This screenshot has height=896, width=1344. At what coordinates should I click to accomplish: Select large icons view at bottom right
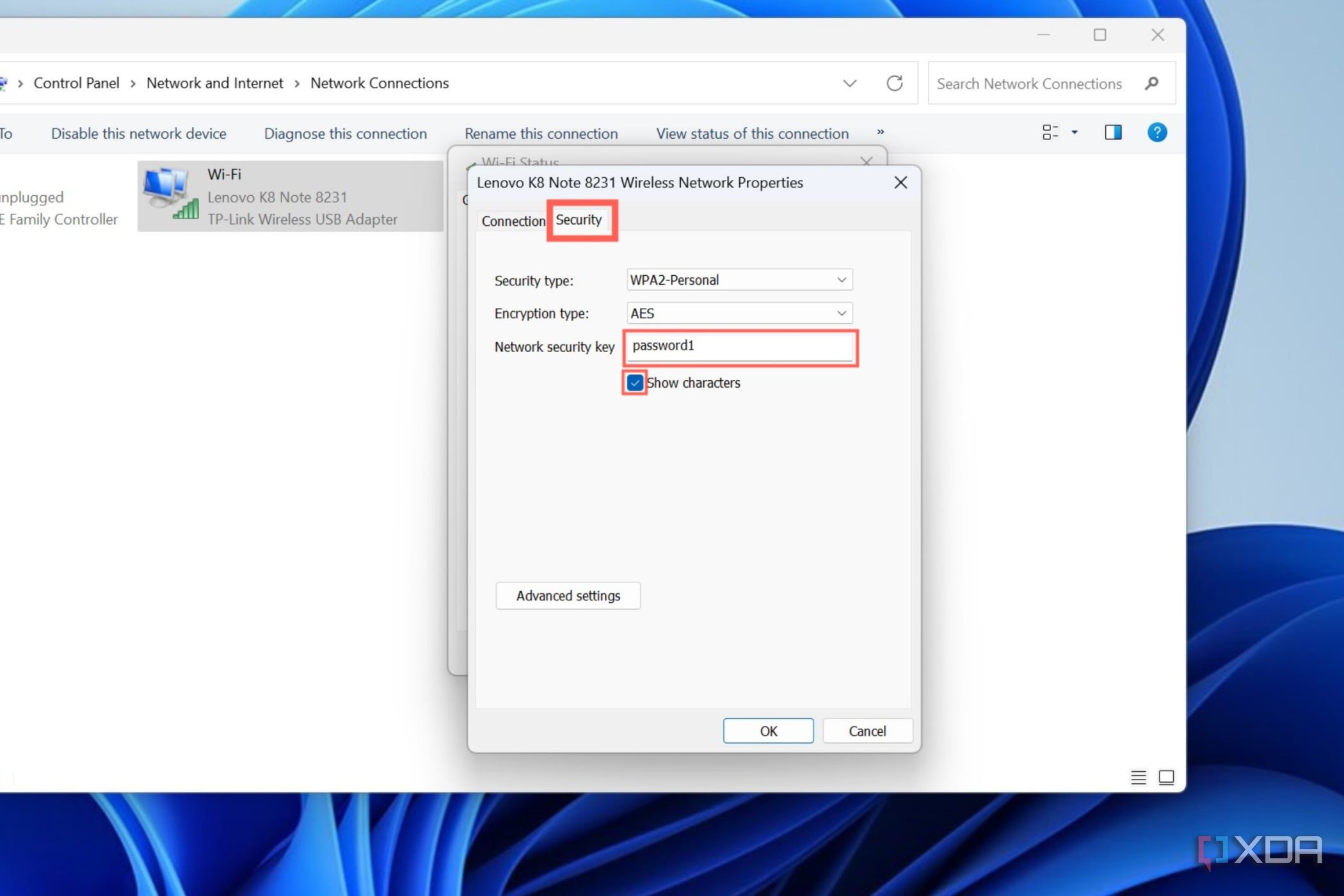[1167, 778]
